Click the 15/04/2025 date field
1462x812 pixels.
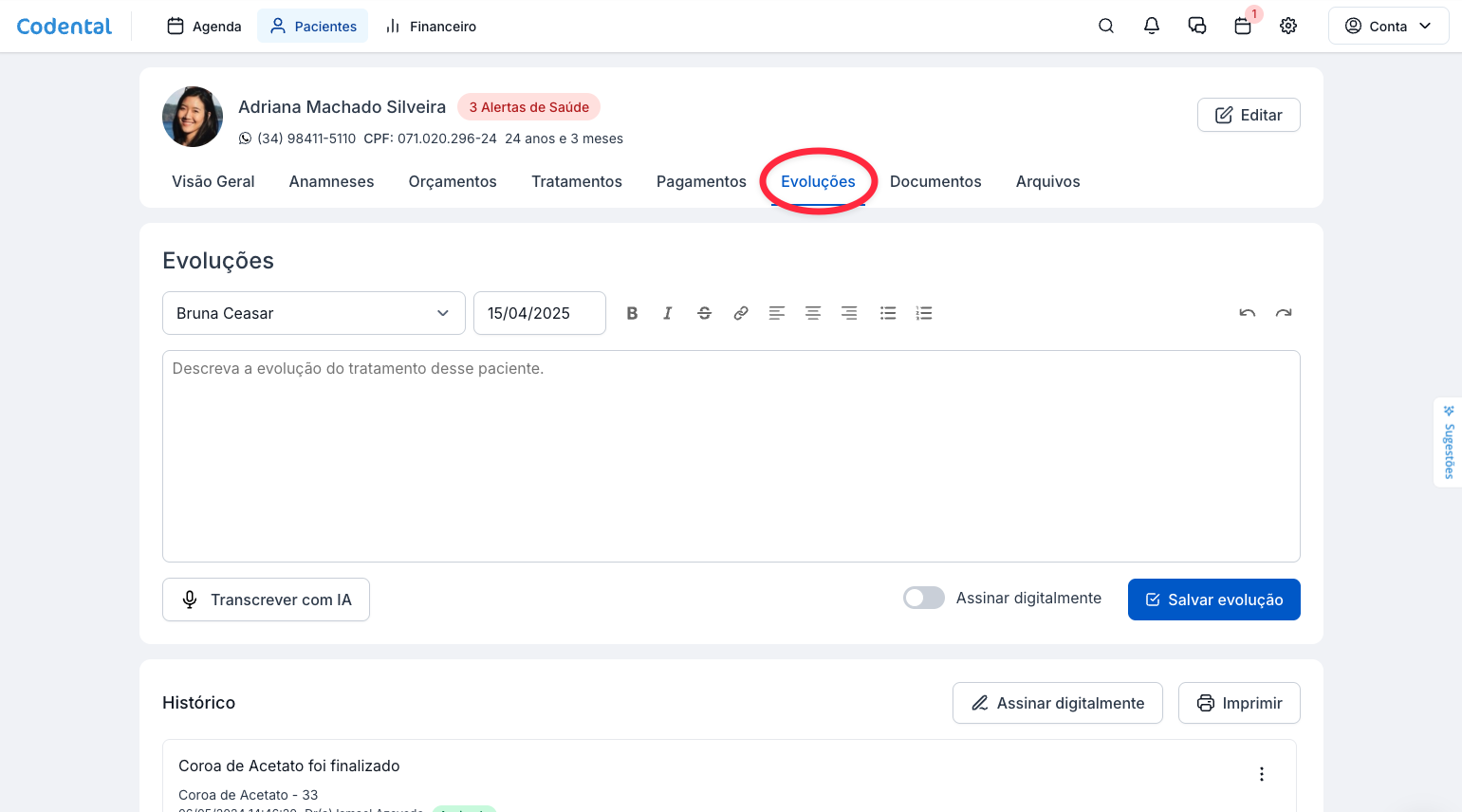(539, 313)
